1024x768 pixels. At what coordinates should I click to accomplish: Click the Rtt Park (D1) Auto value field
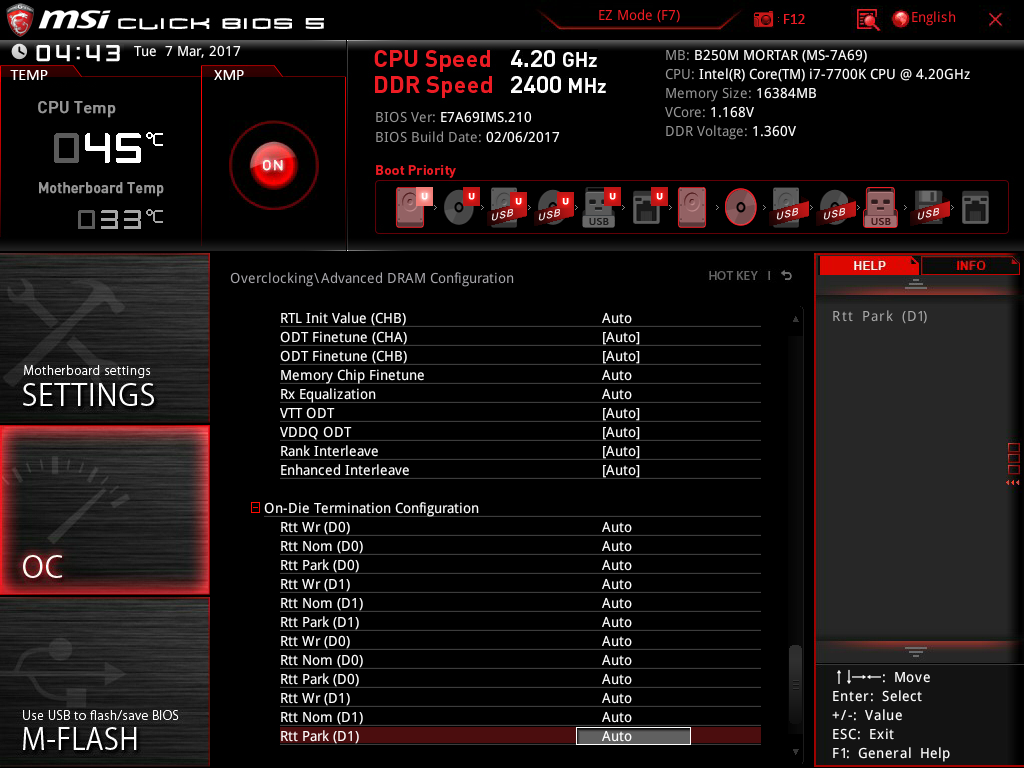coord(633,736)
